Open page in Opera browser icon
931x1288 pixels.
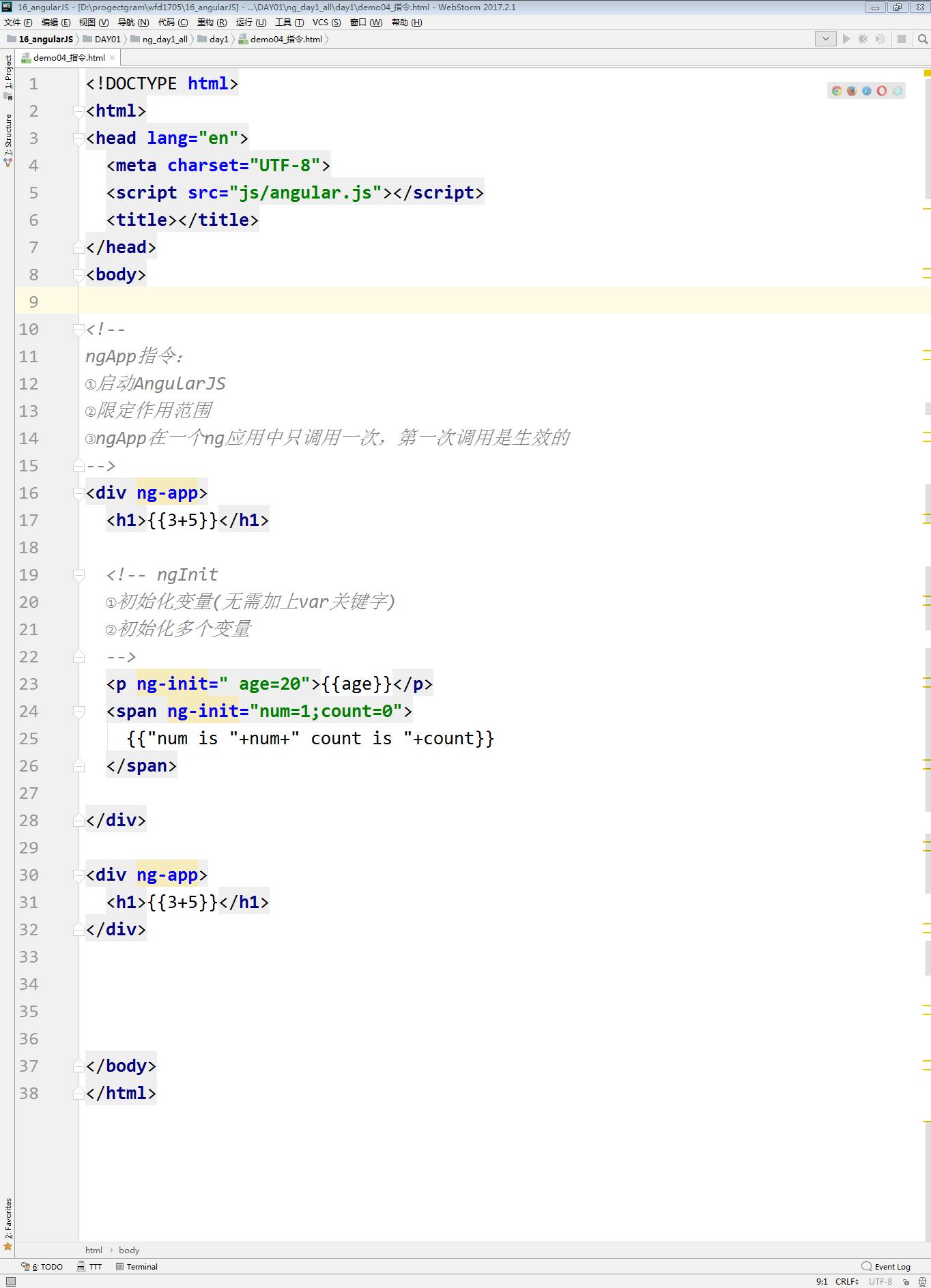point(881,91)
